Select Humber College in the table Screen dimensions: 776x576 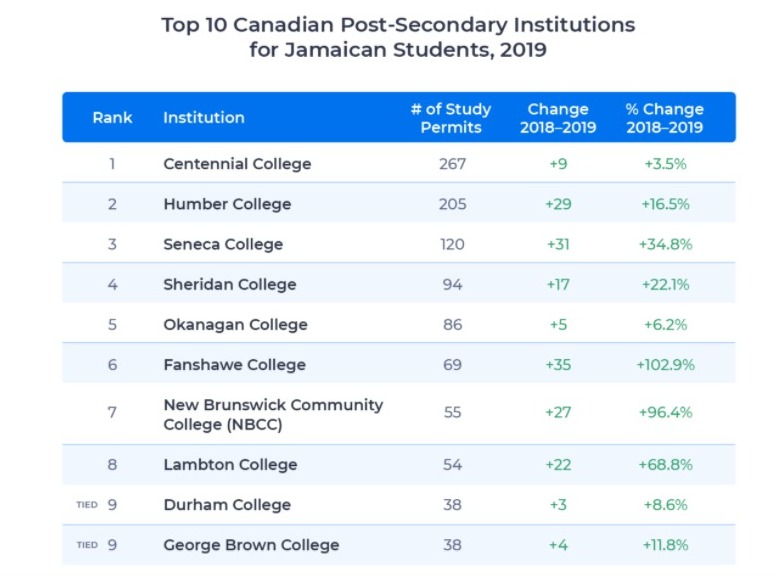[x=227, y=204]
